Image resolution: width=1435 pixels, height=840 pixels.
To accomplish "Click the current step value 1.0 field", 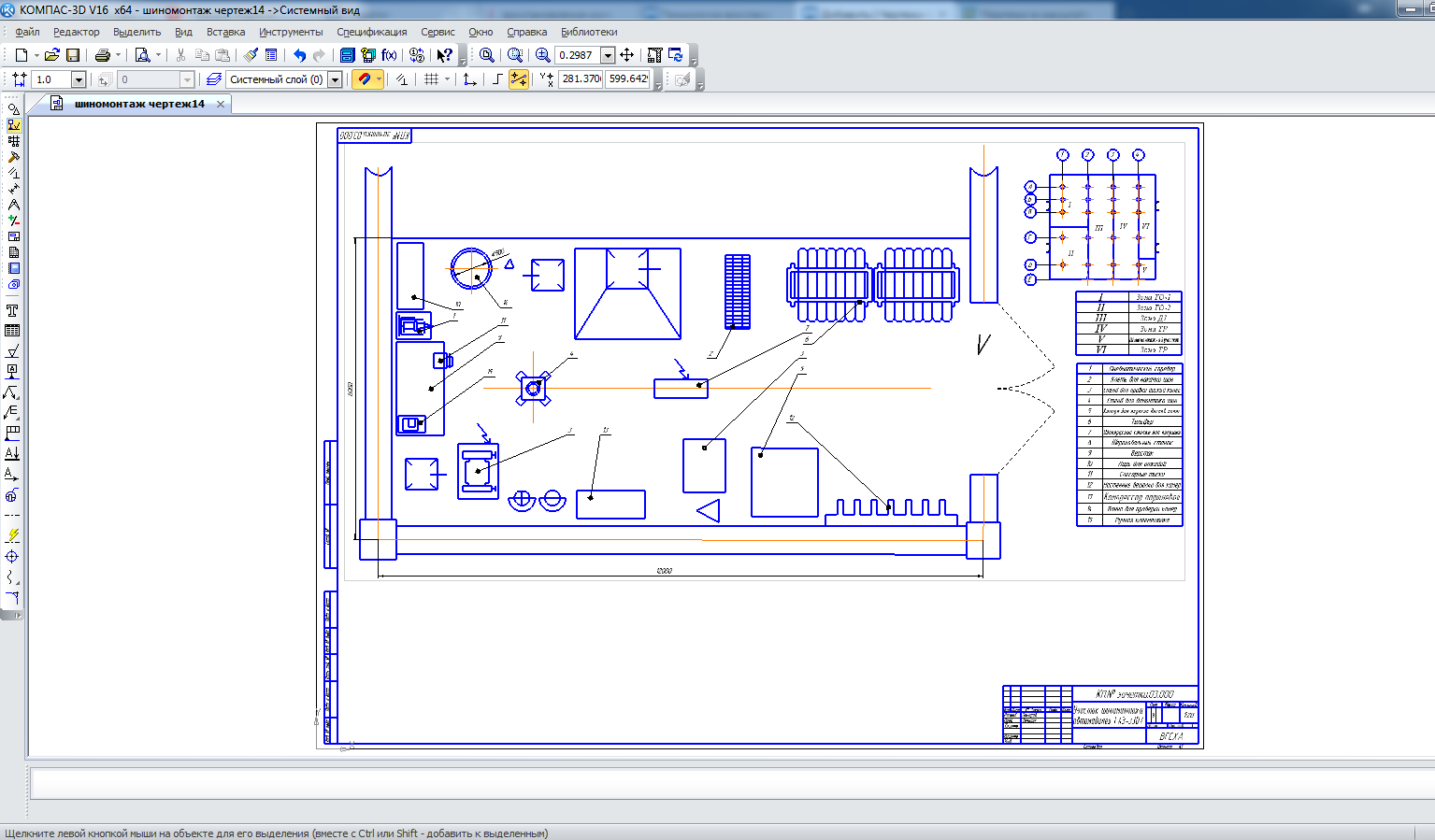I will [x=51, y=79].
